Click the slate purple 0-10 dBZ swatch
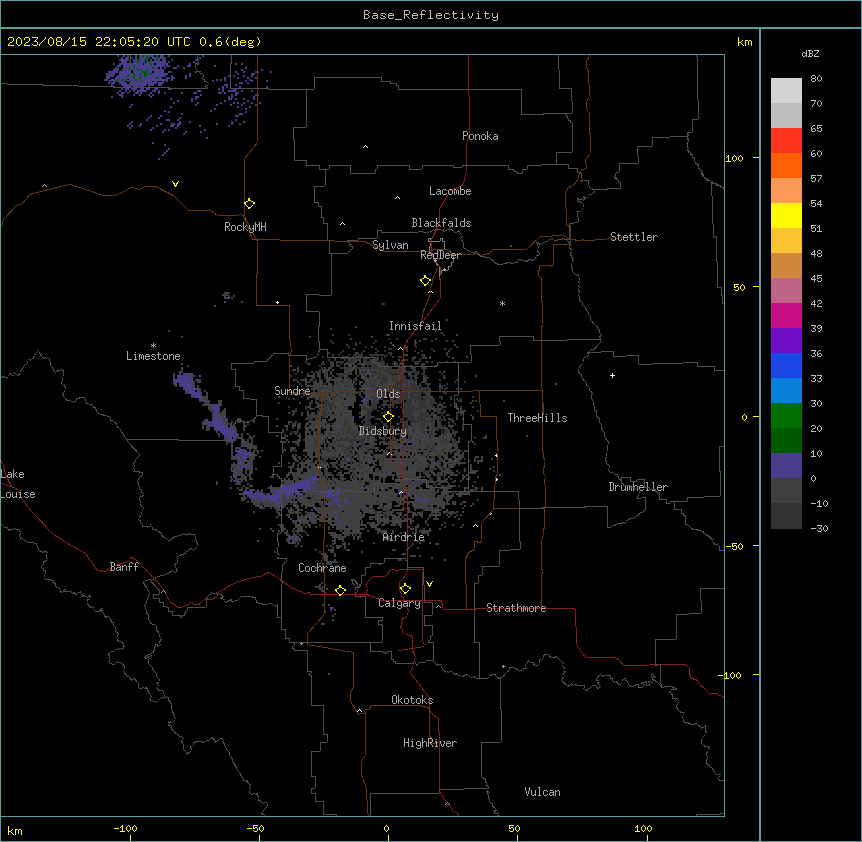This screenshot has width=862, height=842. click(x=786, y=466)
